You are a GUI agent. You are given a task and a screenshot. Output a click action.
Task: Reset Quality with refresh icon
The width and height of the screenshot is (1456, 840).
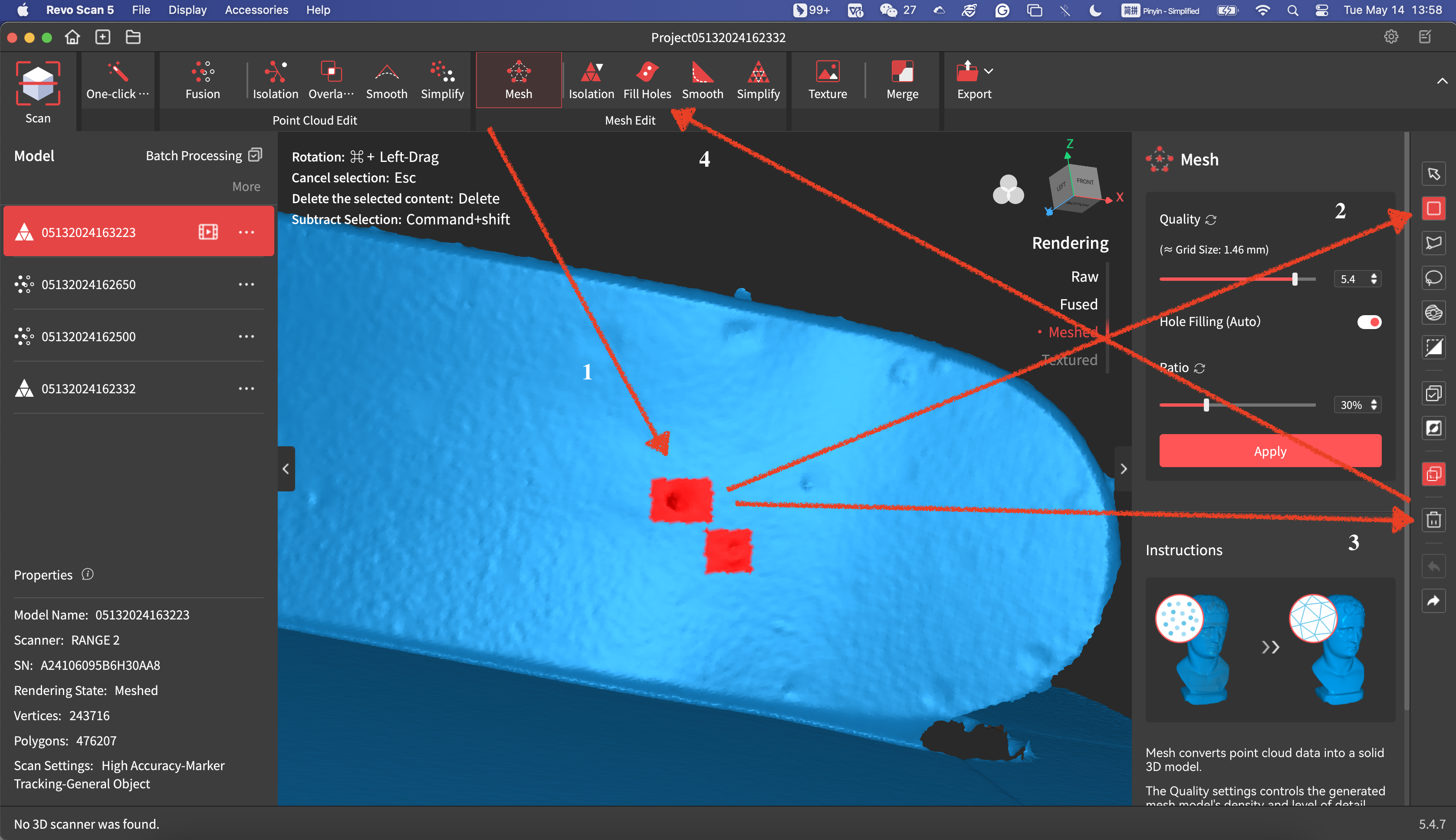point(1211,220)
